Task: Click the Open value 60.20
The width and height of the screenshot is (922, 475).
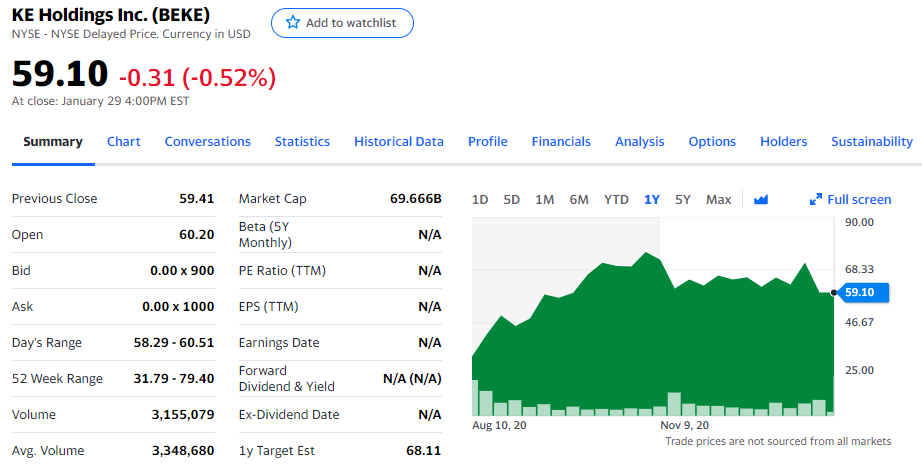Action: click(x=196, y=235)
